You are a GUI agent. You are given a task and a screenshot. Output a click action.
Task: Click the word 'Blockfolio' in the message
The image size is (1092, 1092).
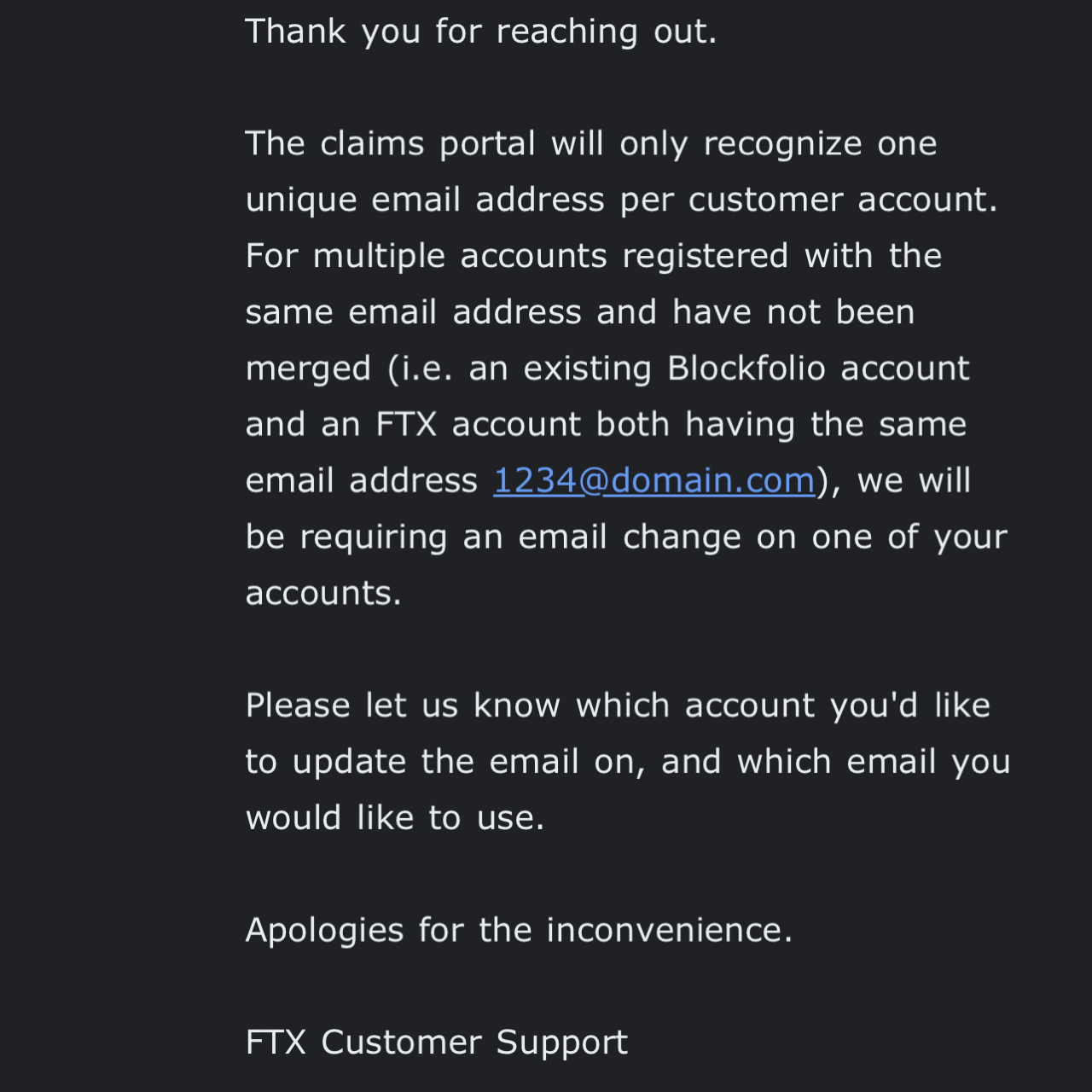pos(746,369)
